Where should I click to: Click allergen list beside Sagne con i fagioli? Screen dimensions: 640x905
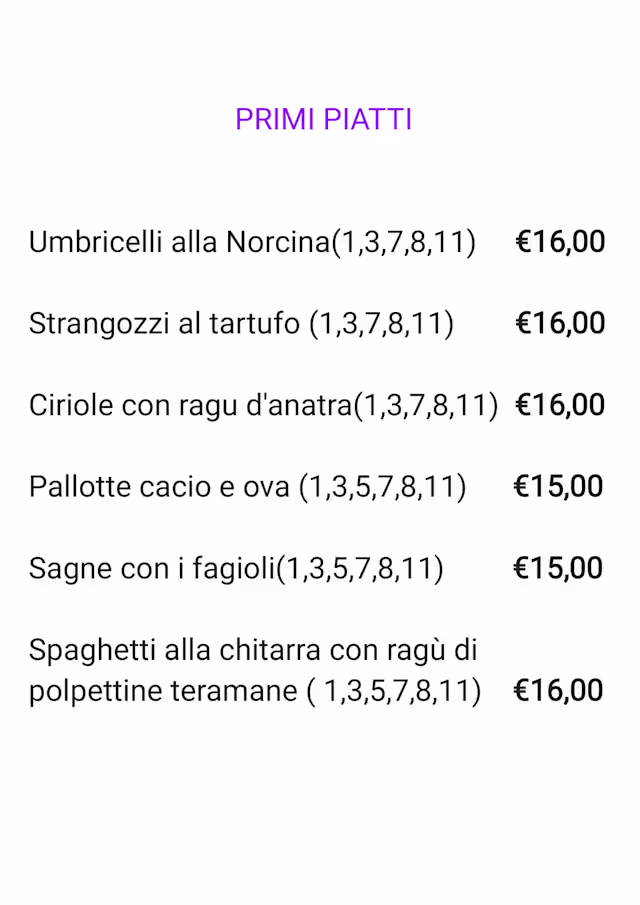tap(359, 569)
